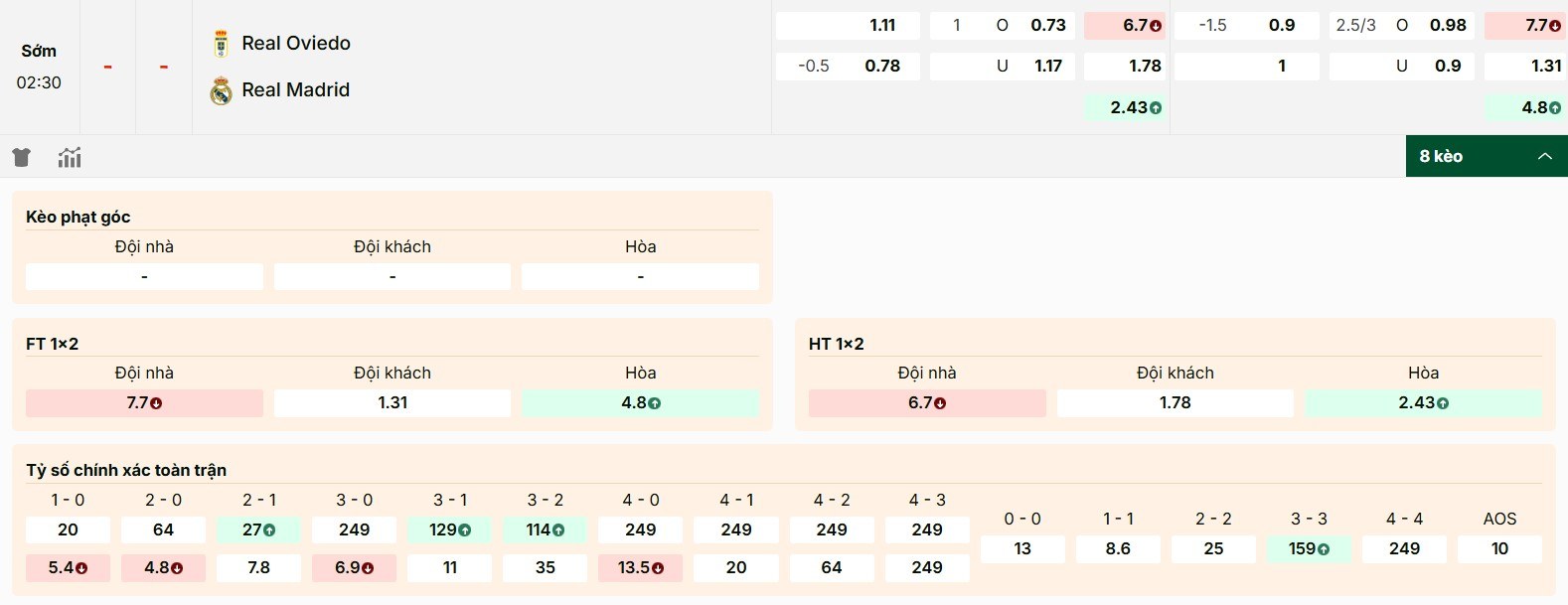Pick FT 1x2 draw odds 4.8
Viewport: 1568px width, 605px height.
(x=640, y=402)
